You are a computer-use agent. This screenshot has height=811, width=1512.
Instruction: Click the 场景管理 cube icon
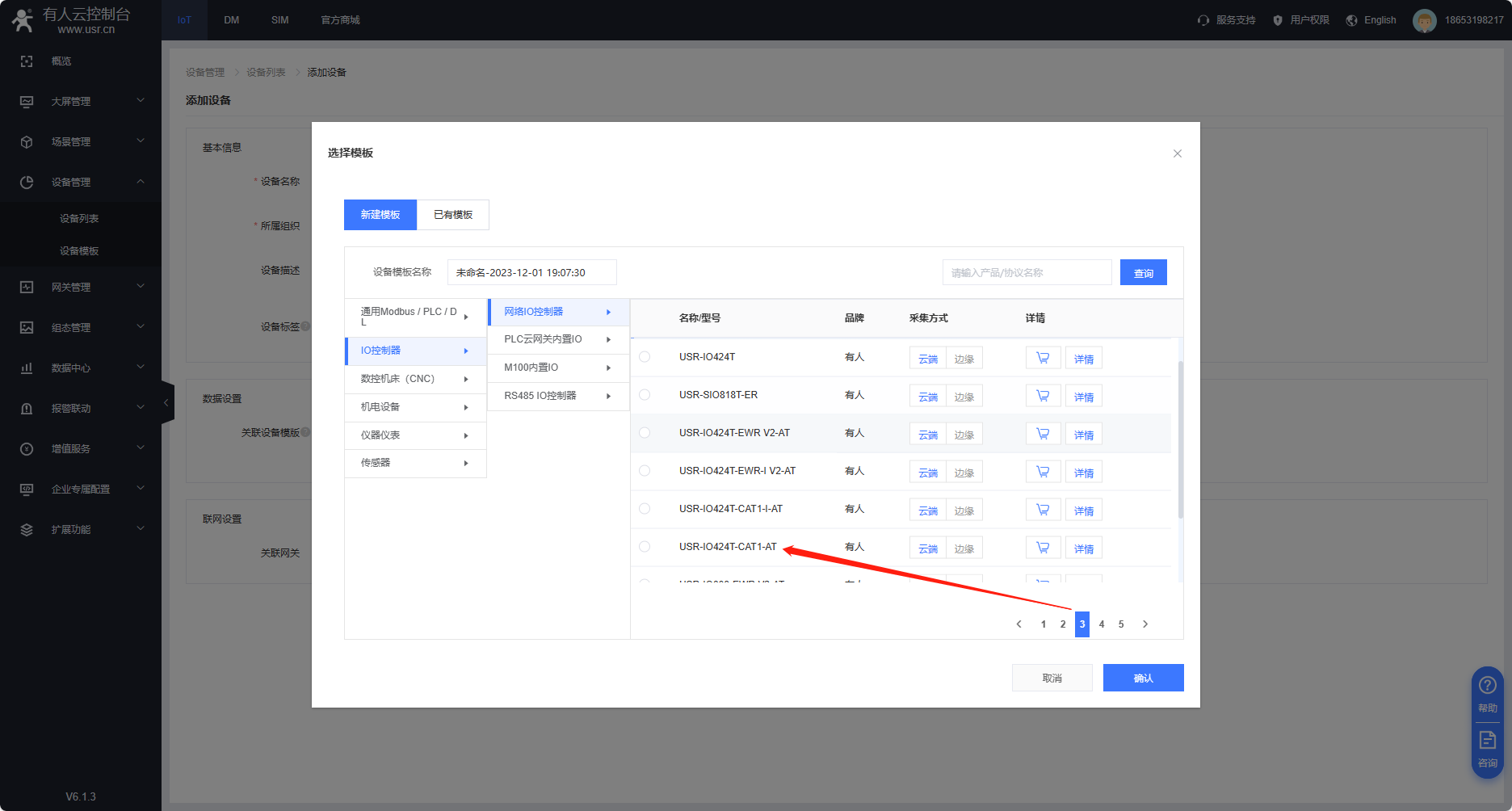pyautogui.click(x=27, y=142)
